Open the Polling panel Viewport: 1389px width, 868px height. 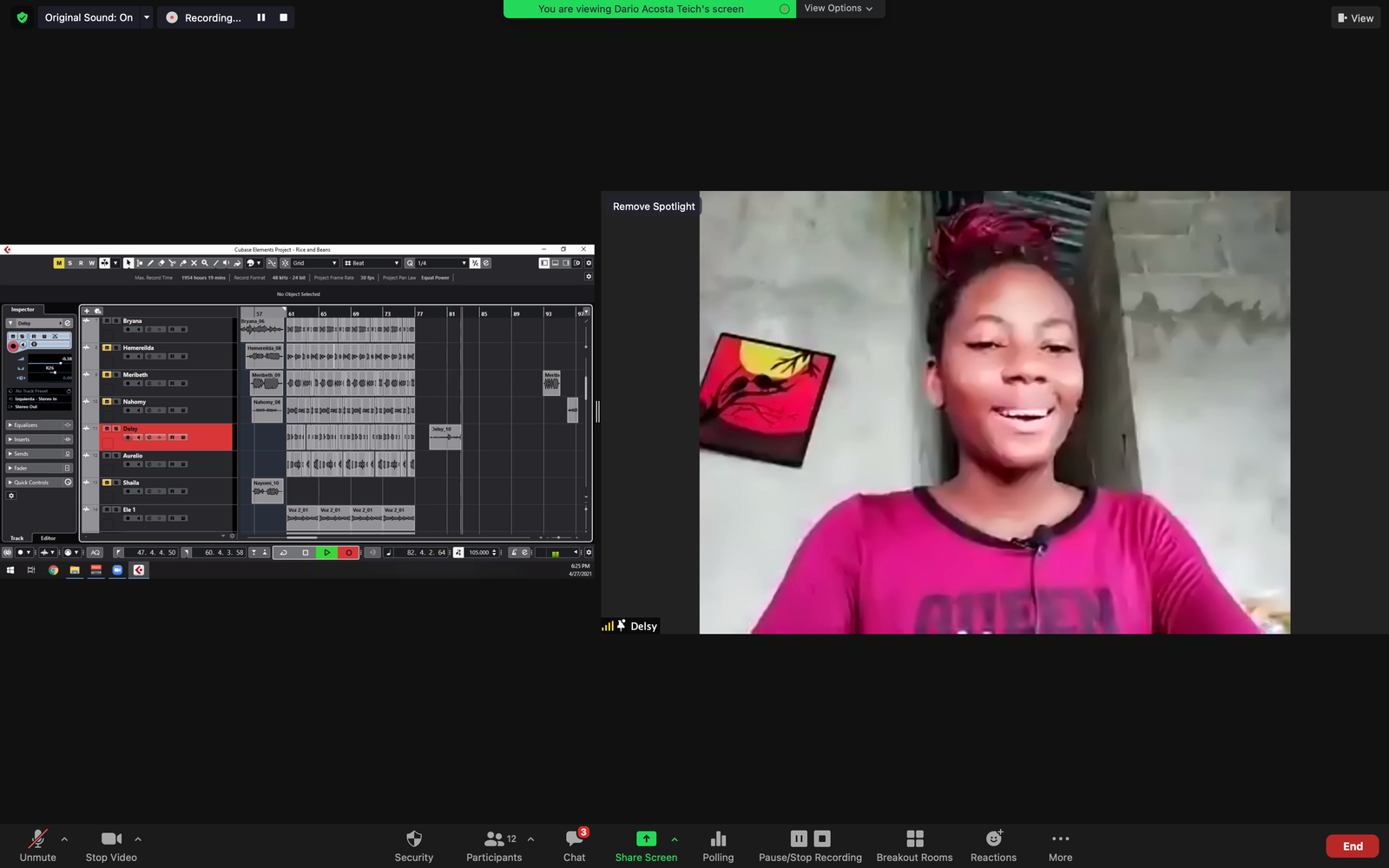(x=718, y=845)
